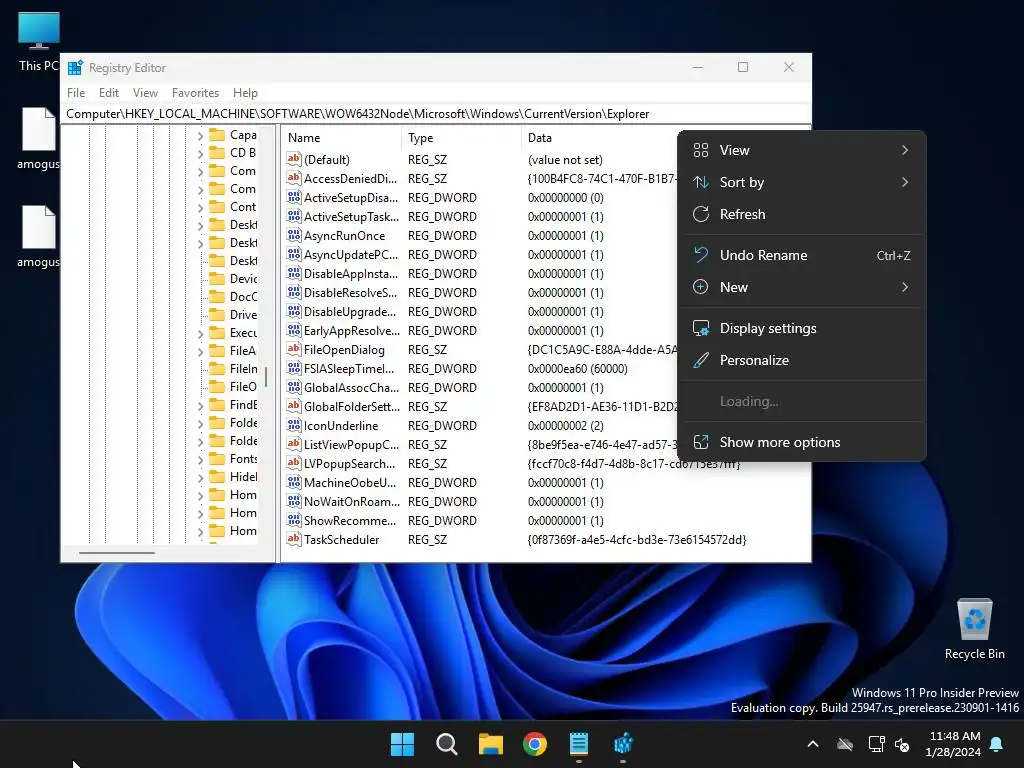Launch Google Chrome from taskbar
This screenshot has height=768, width=1024.
tap(535, 744)
